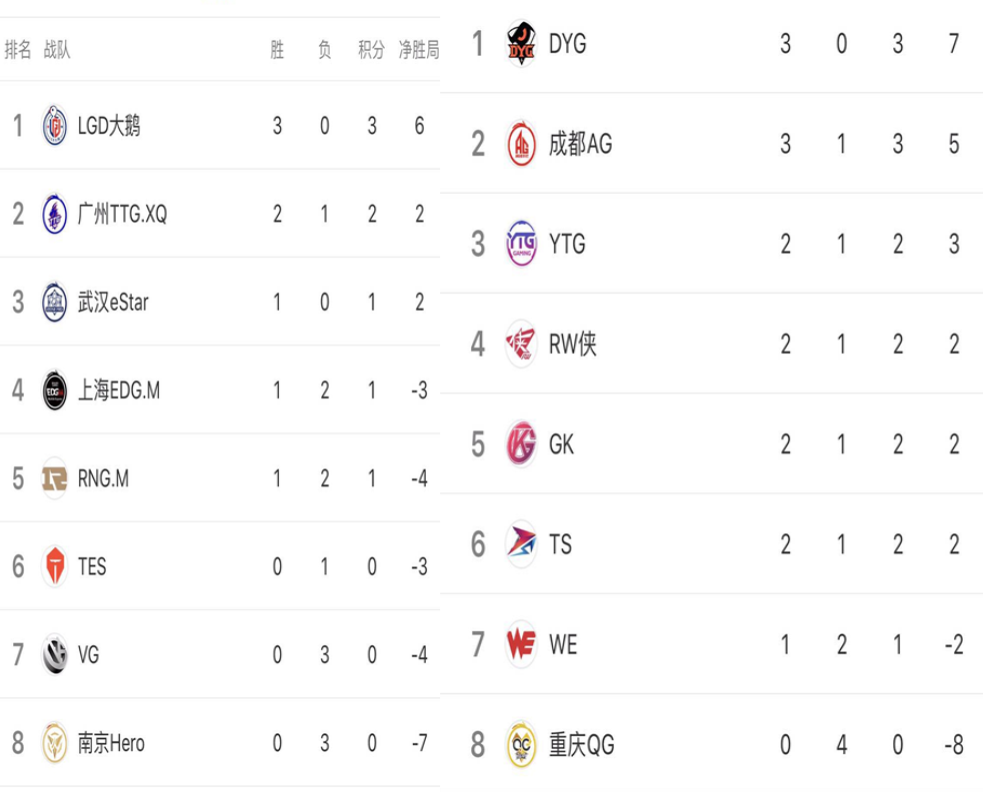Open the 广州TTG.XQ team logo
The width and height of the screenshot is (983, 792).
[x=55, y=214]
